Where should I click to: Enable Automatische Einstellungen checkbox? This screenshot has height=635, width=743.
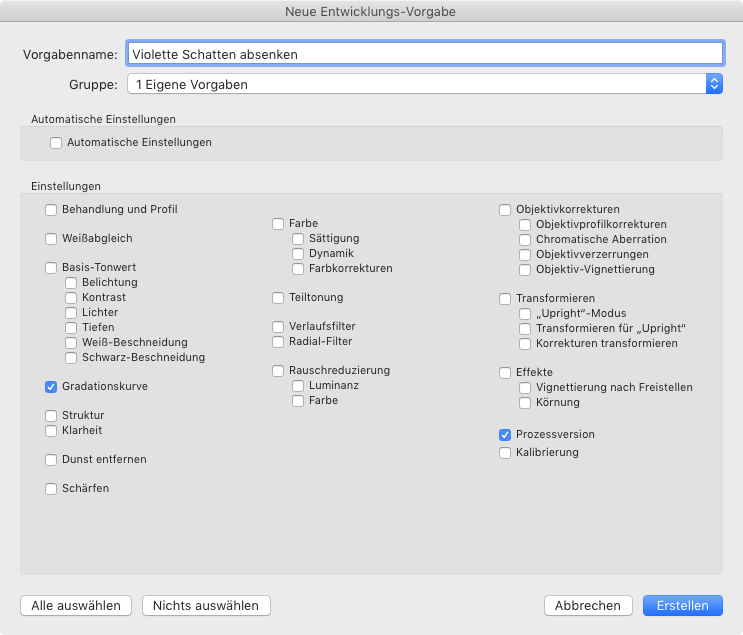(56, 143)
